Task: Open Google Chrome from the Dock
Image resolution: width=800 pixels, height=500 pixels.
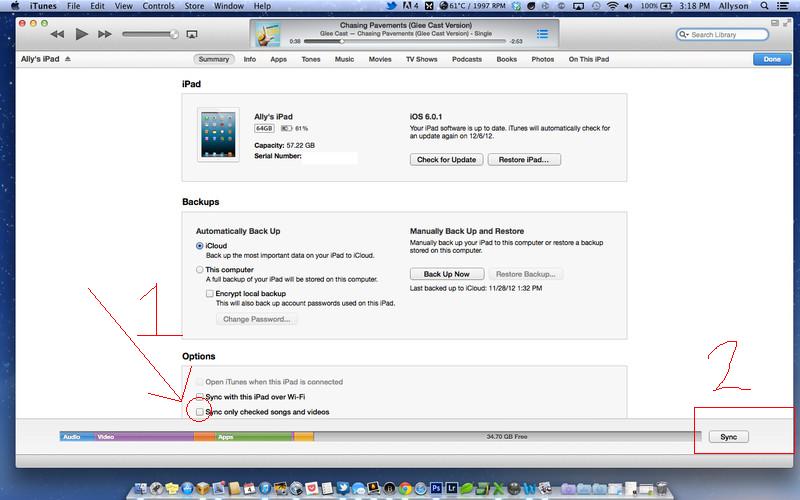Action: pos(405,488)
